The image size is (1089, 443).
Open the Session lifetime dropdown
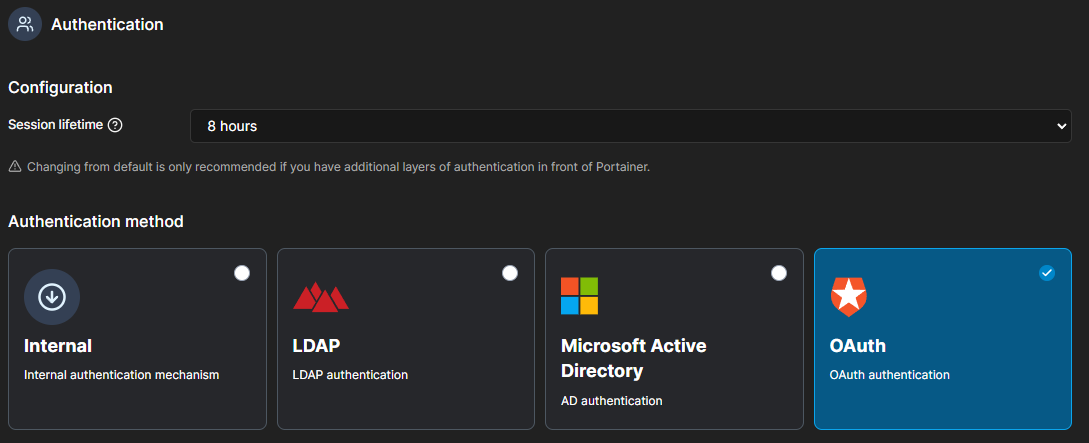click(x=631, y=126)
